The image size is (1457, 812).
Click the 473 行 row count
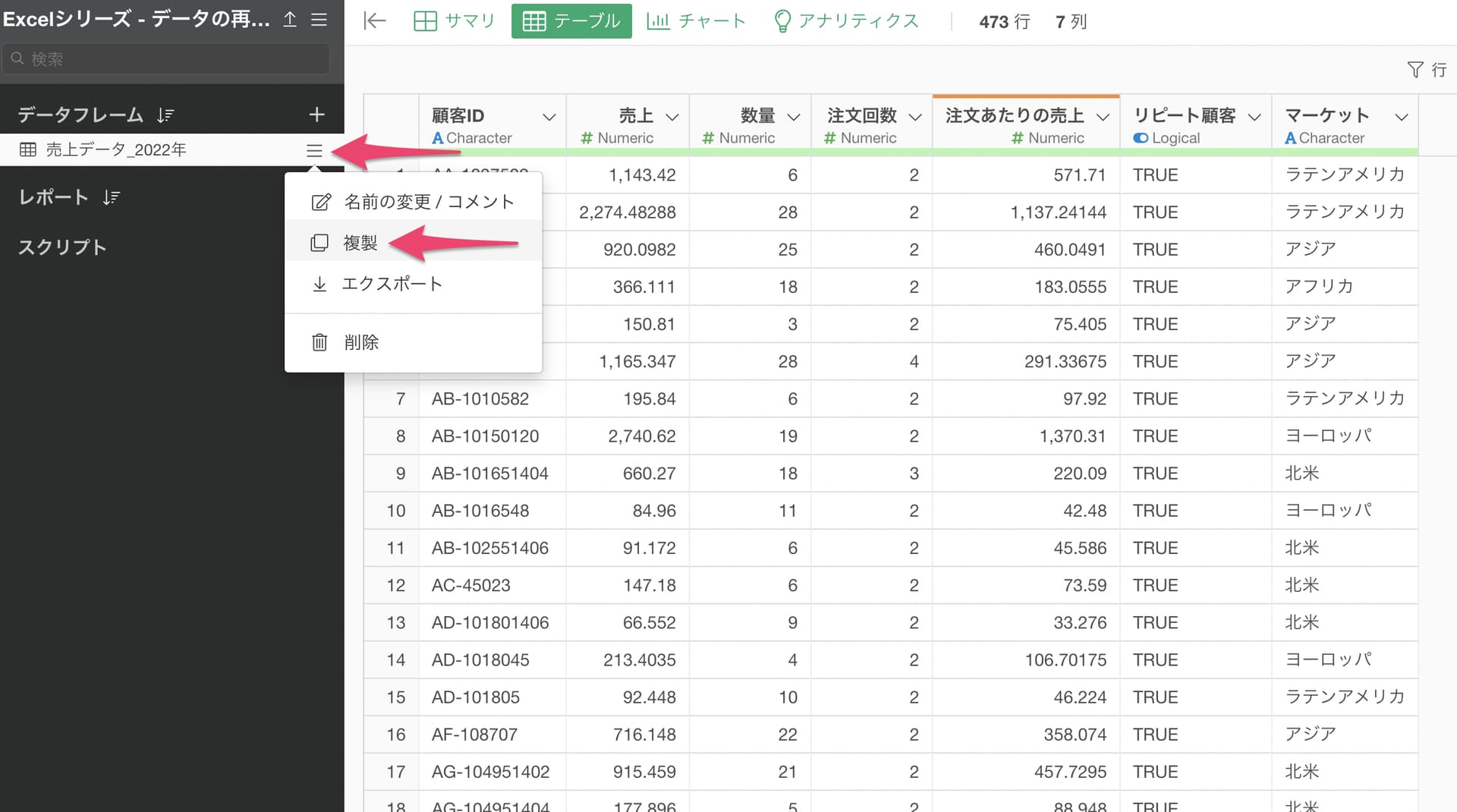click(1004, 21)
